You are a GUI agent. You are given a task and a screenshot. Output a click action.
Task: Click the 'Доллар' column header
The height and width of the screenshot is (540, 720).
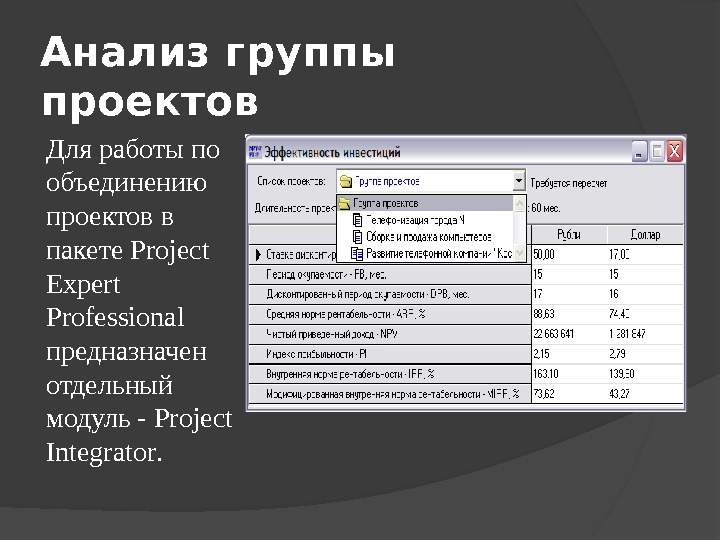click(645, 235)
